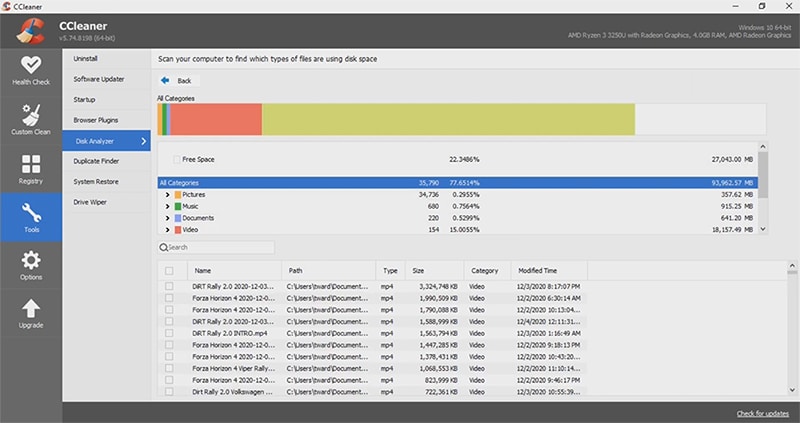The image size is (800, 423).
Task: Click the Pictures orange category icon
Action: (x=178, y=195)
